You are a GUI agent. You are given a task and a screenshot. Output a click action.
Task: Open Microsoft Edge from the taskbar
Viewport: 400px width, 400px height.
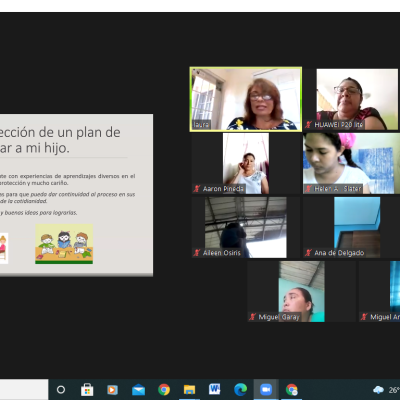pyautogui.click(x=240, y=389)
